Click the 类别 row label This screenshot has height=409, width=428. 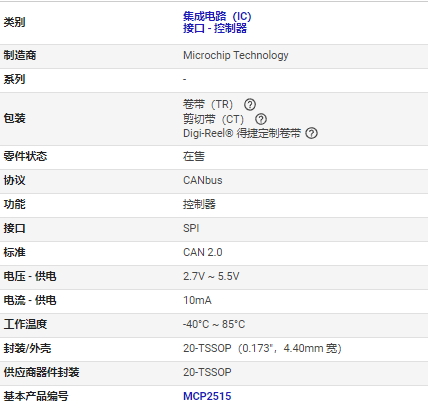coord(14,22)
